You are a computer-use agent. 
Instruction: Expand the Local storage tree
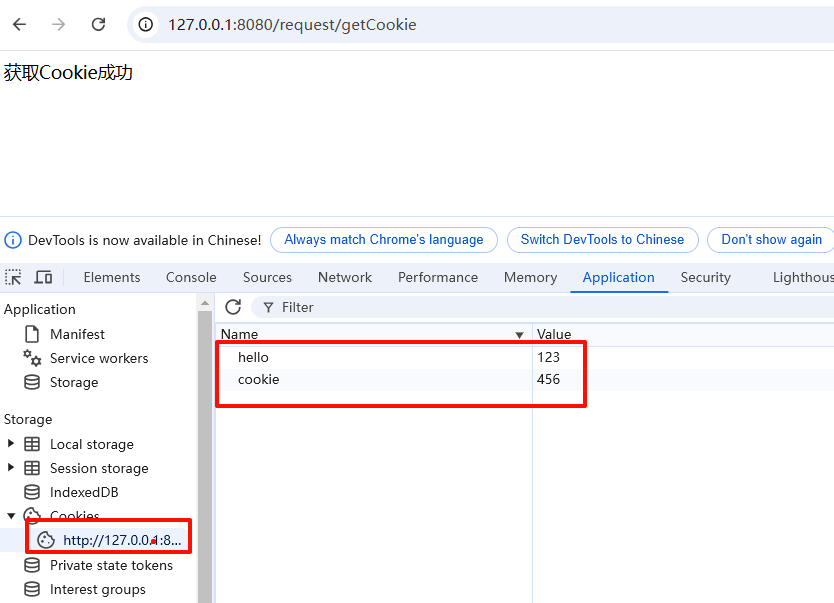(x=11, y=443)
